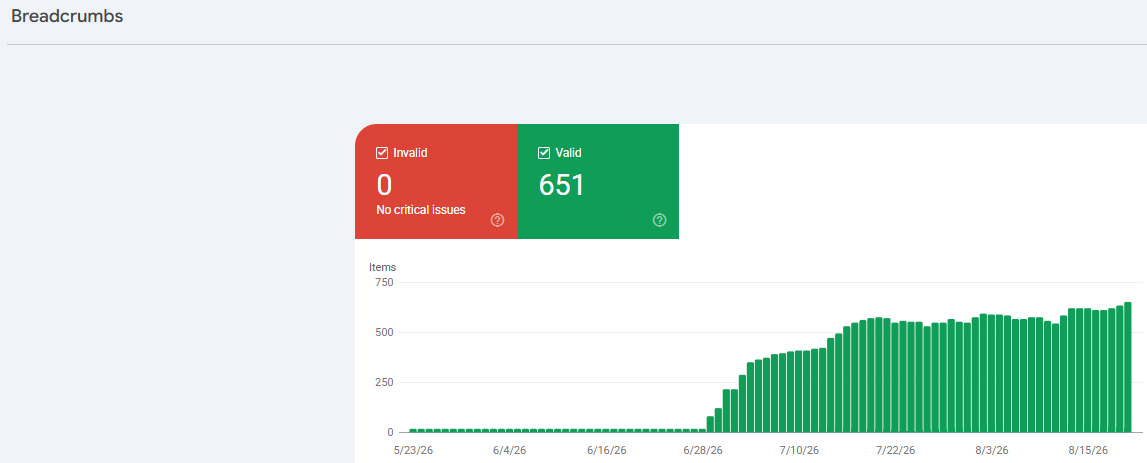Click the Breadcrumbs page heading
Image resolution: width=1147 pixels, height=463 pixels.
tap(67, 16)
